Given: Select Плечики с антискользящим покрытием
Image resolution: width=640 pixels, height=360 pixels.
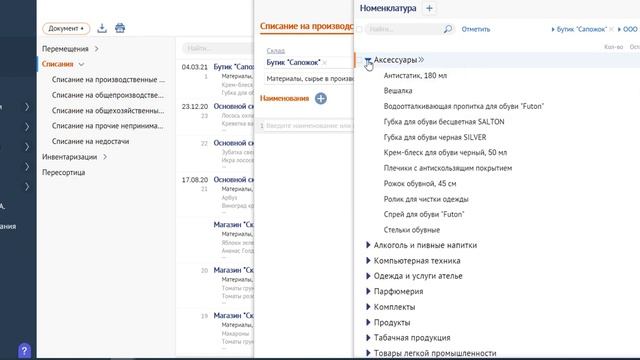Looking at the screenshot, I should (x=448, y=168).
